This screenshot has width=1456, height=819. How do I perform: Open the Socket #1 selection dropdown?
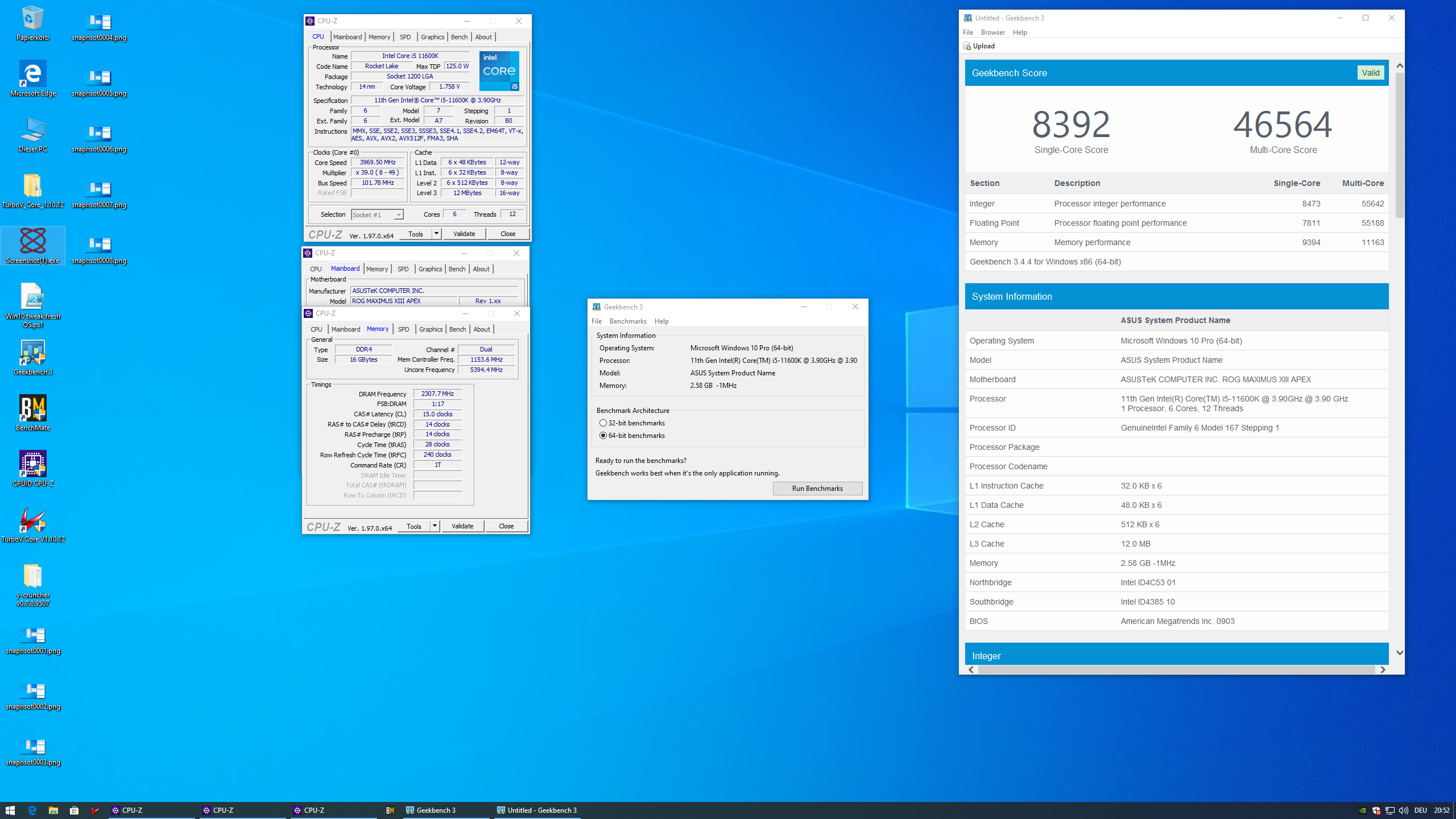(x=377, y=215)
